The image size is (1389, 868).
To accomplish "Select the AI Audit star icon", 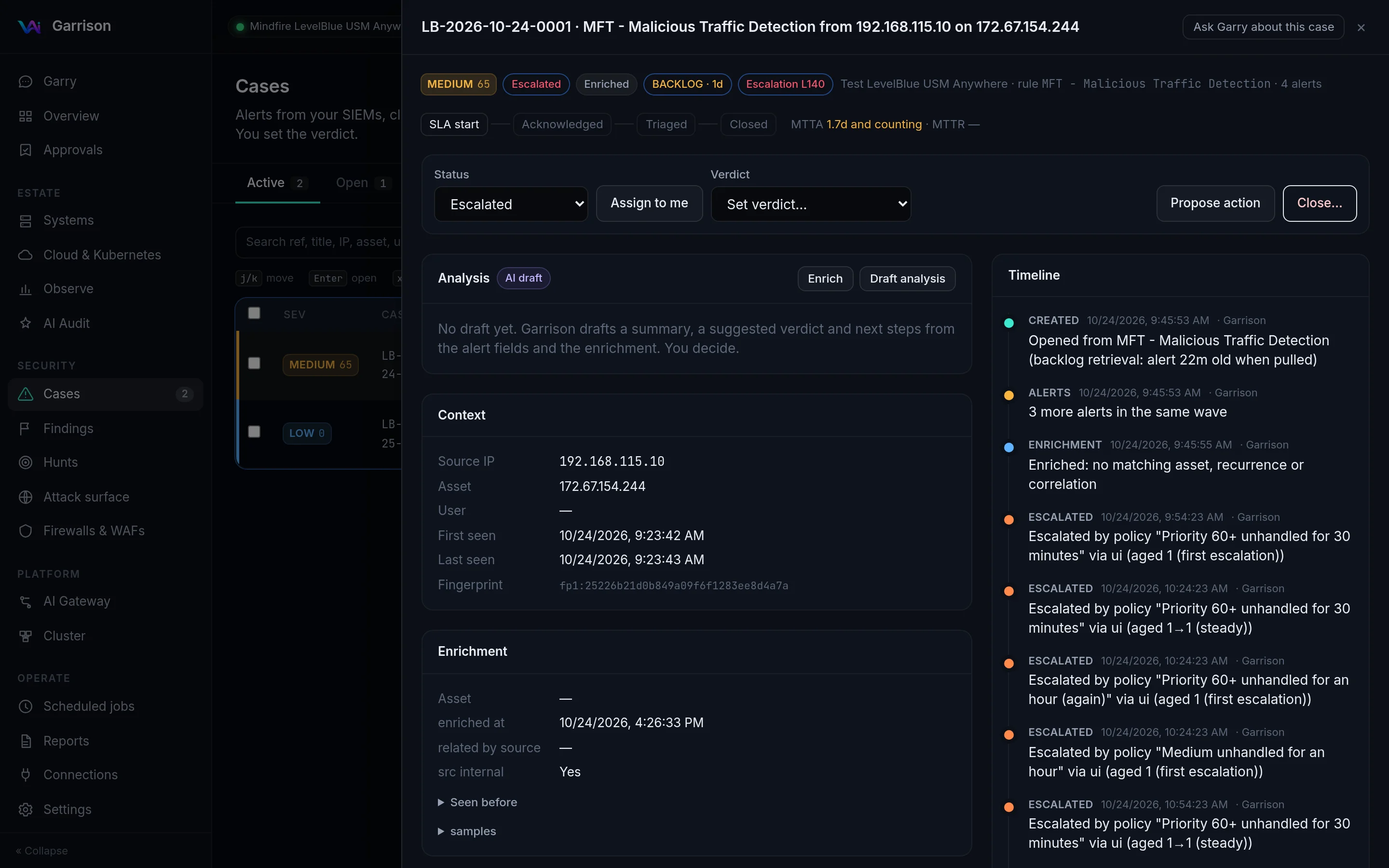I will click(25, 323).
